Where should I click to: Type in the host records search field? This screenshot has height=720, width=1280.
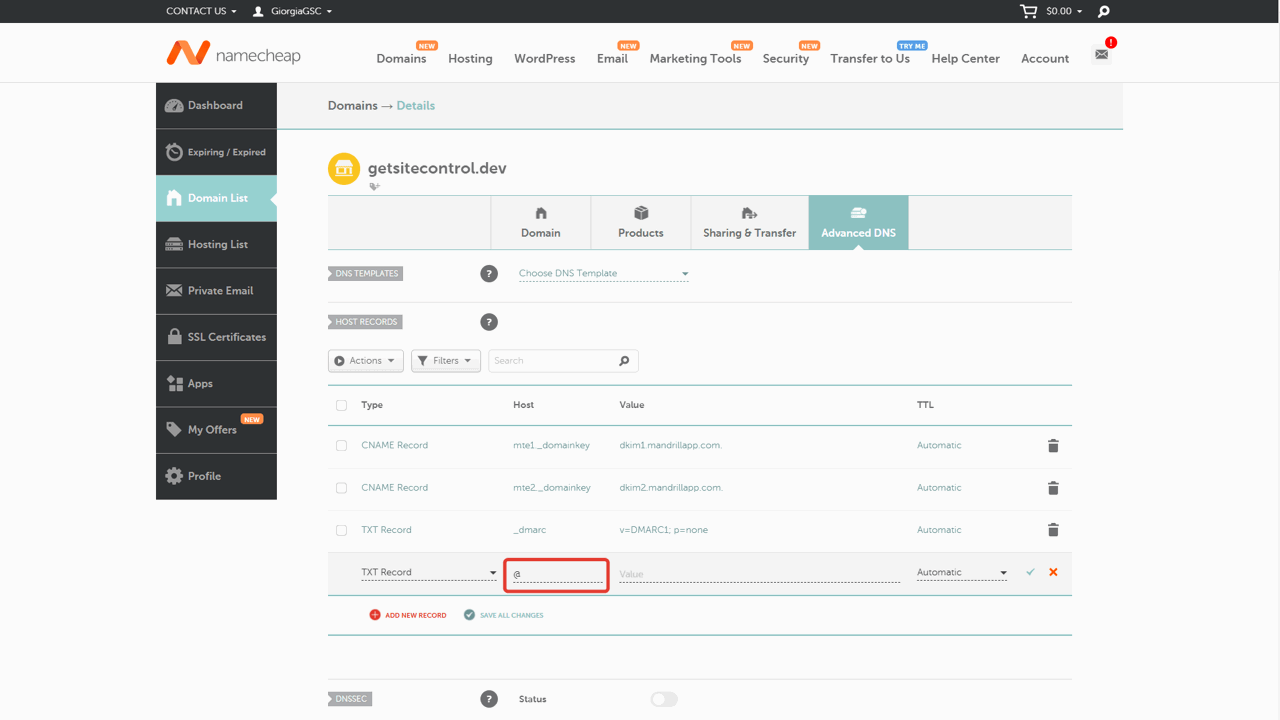(x=553, y=360)
